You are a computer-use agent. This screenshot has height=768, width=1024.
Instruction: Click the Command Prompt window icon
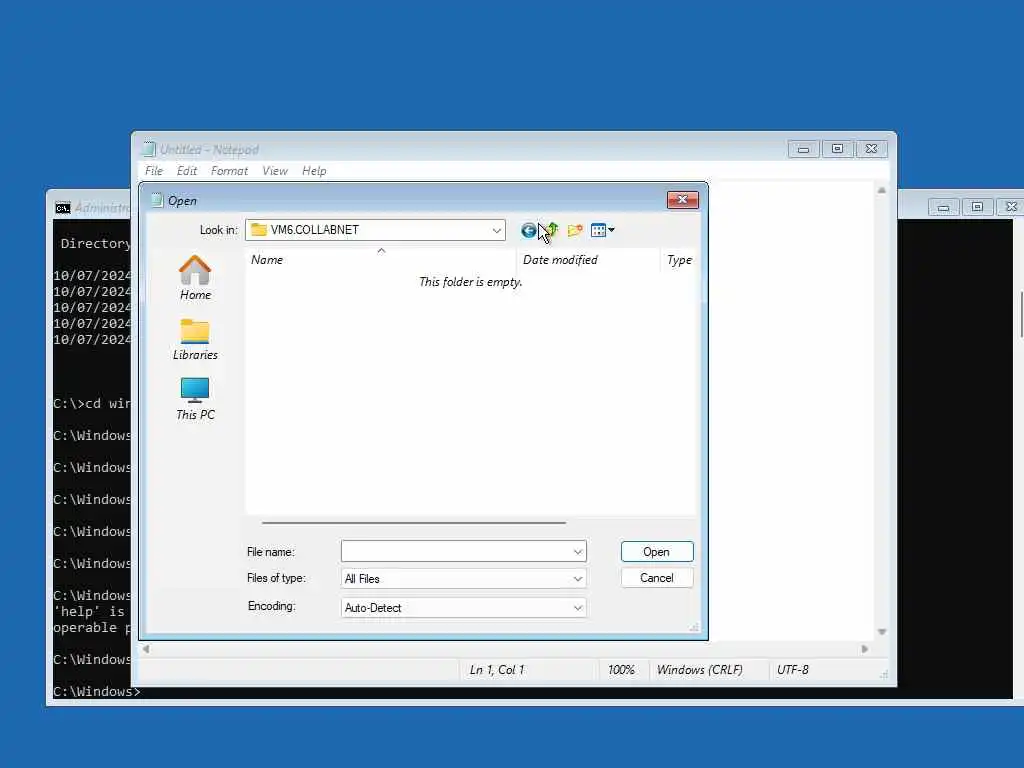(x=63, y=208)
